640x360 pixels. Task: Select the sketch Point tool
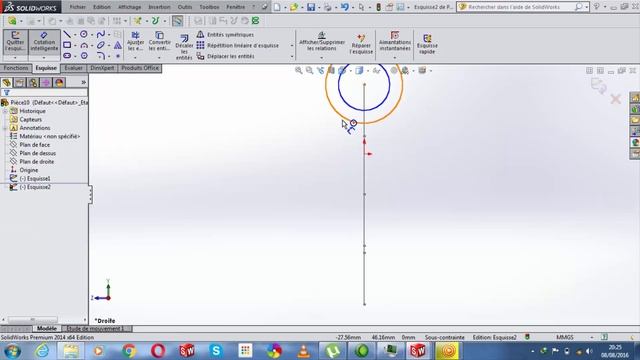click(x=118, y=56)
